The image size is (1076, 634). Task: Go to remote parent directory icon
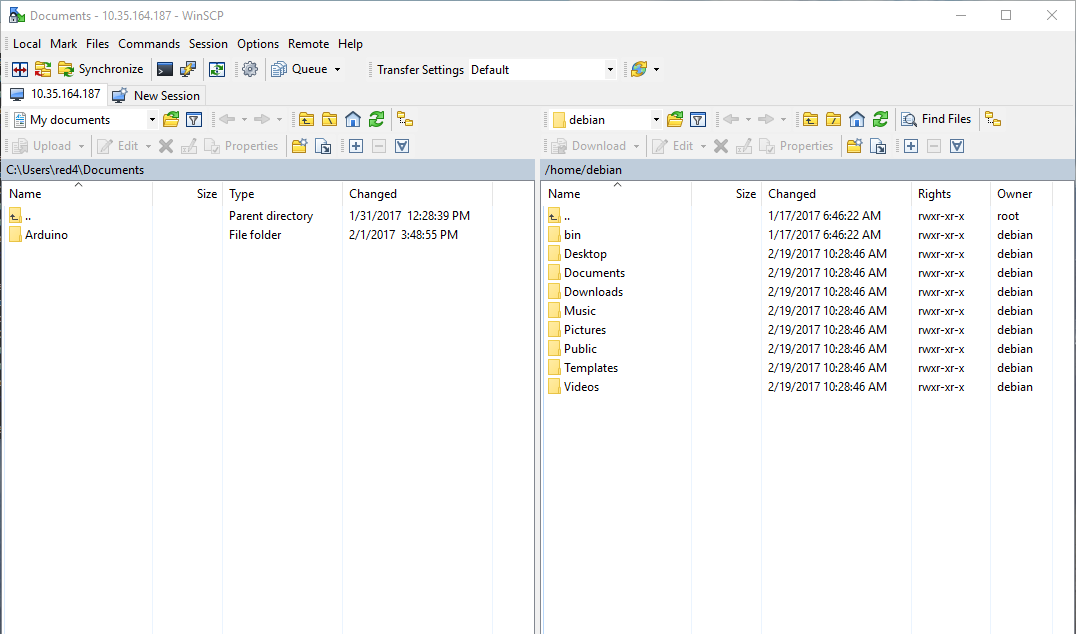[810, 120]
